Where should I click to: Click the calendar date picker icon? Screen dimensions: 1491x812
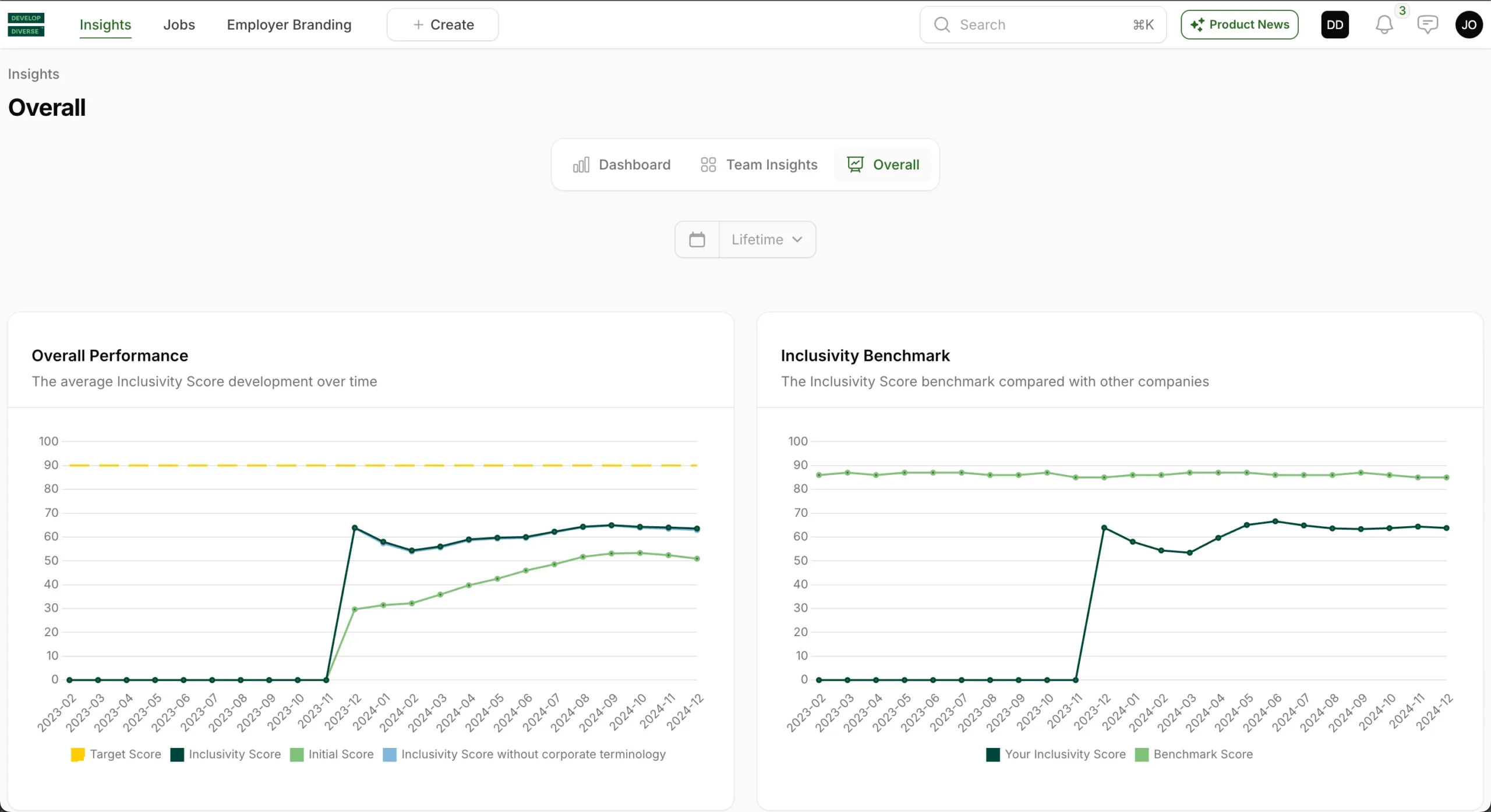[697, 239]
